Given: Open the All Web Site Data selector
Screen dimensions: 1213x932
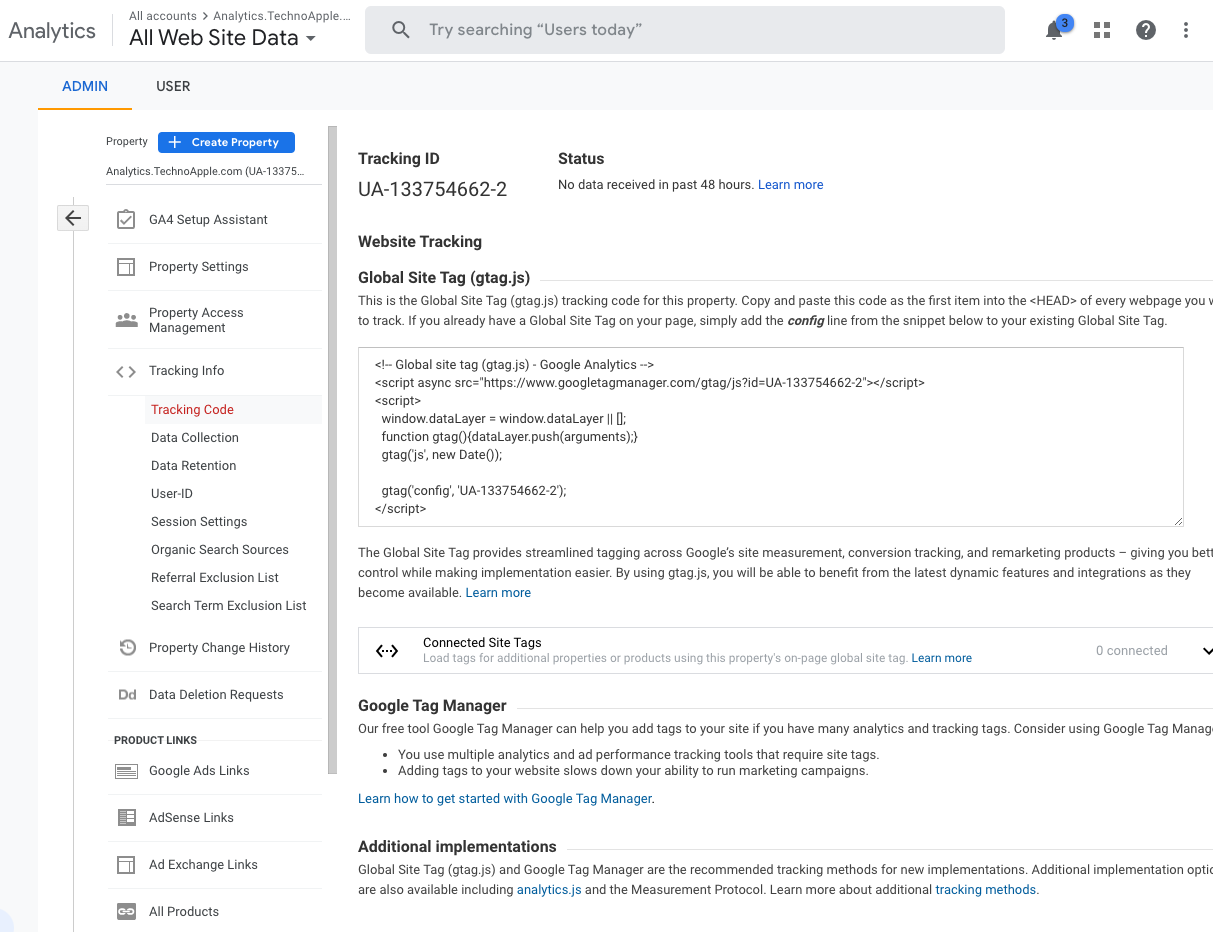Looking at the screenshot, I should coord(223,38).
